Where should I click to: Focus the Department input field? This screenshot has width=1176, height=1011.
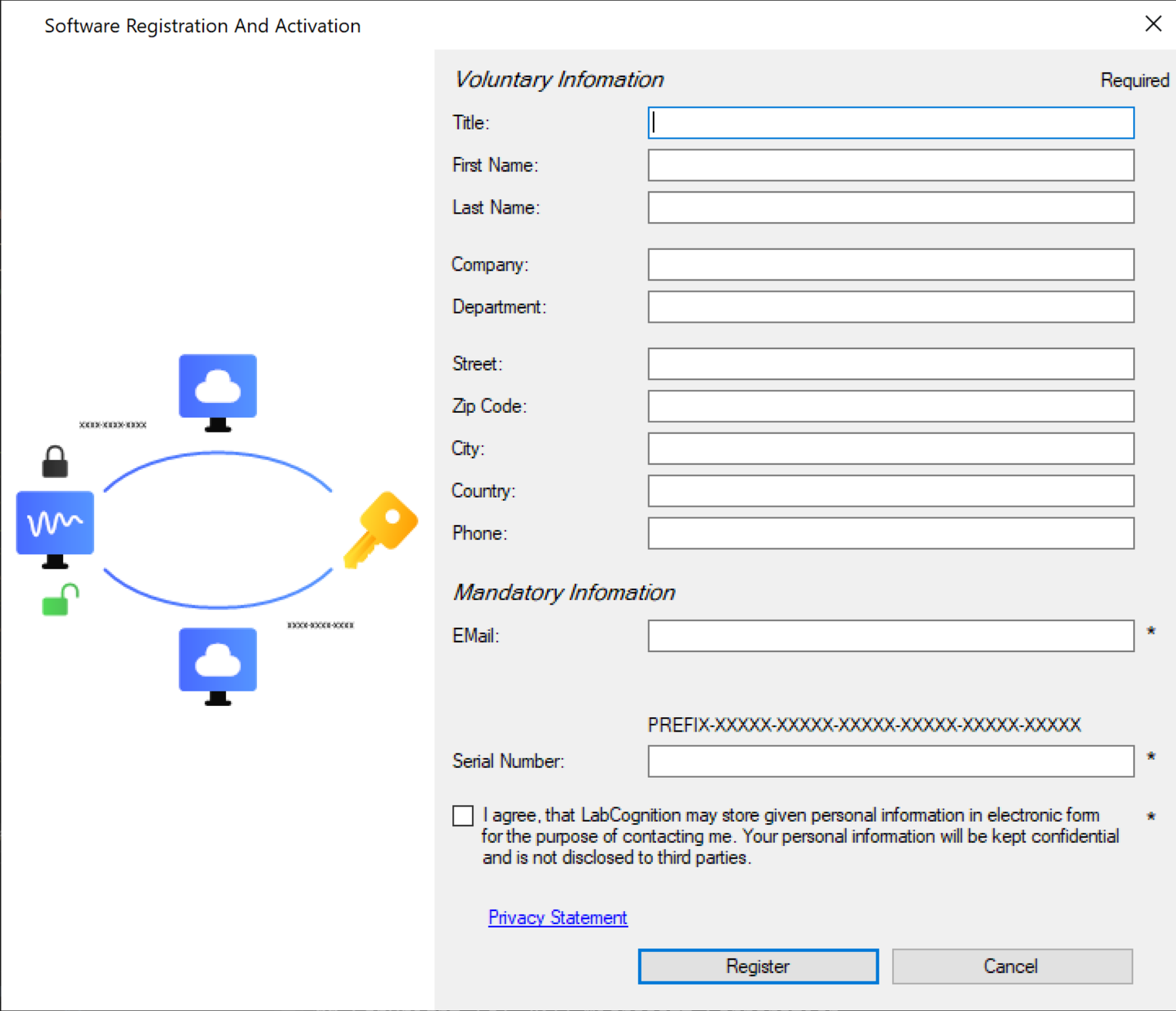pos(890,307)
